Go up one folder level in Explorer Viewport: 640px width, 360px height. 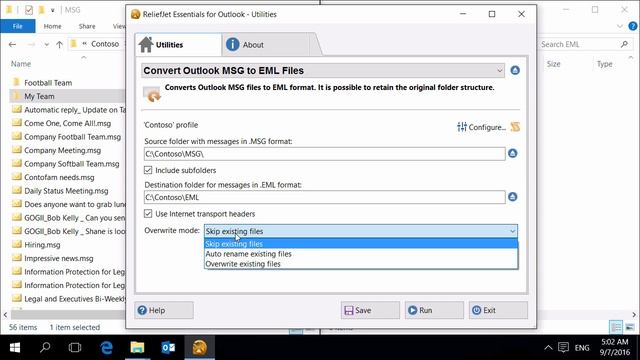[x=59, y=44]
